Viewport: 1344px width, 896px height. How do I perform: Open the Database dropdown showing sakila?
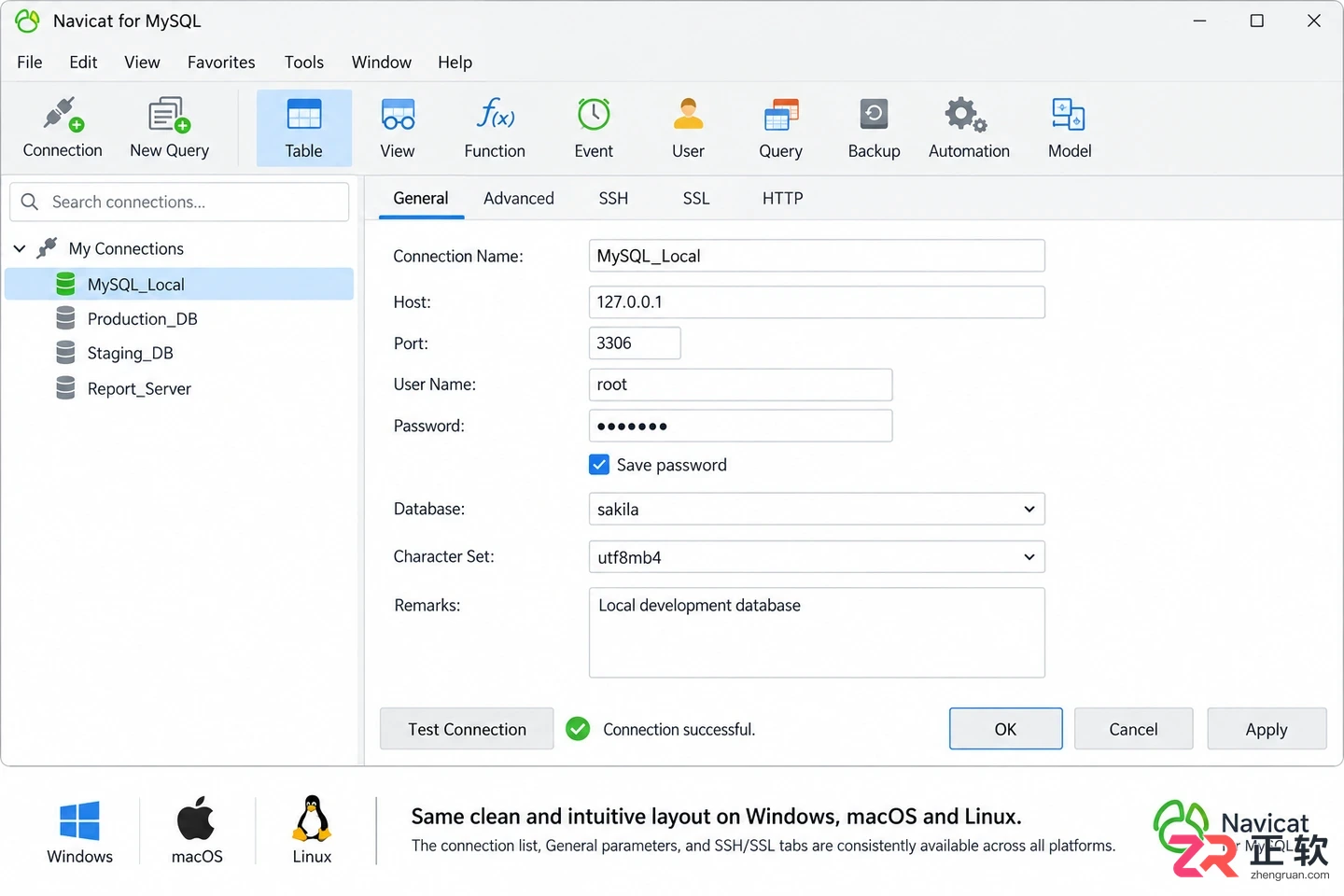[817, 510]
